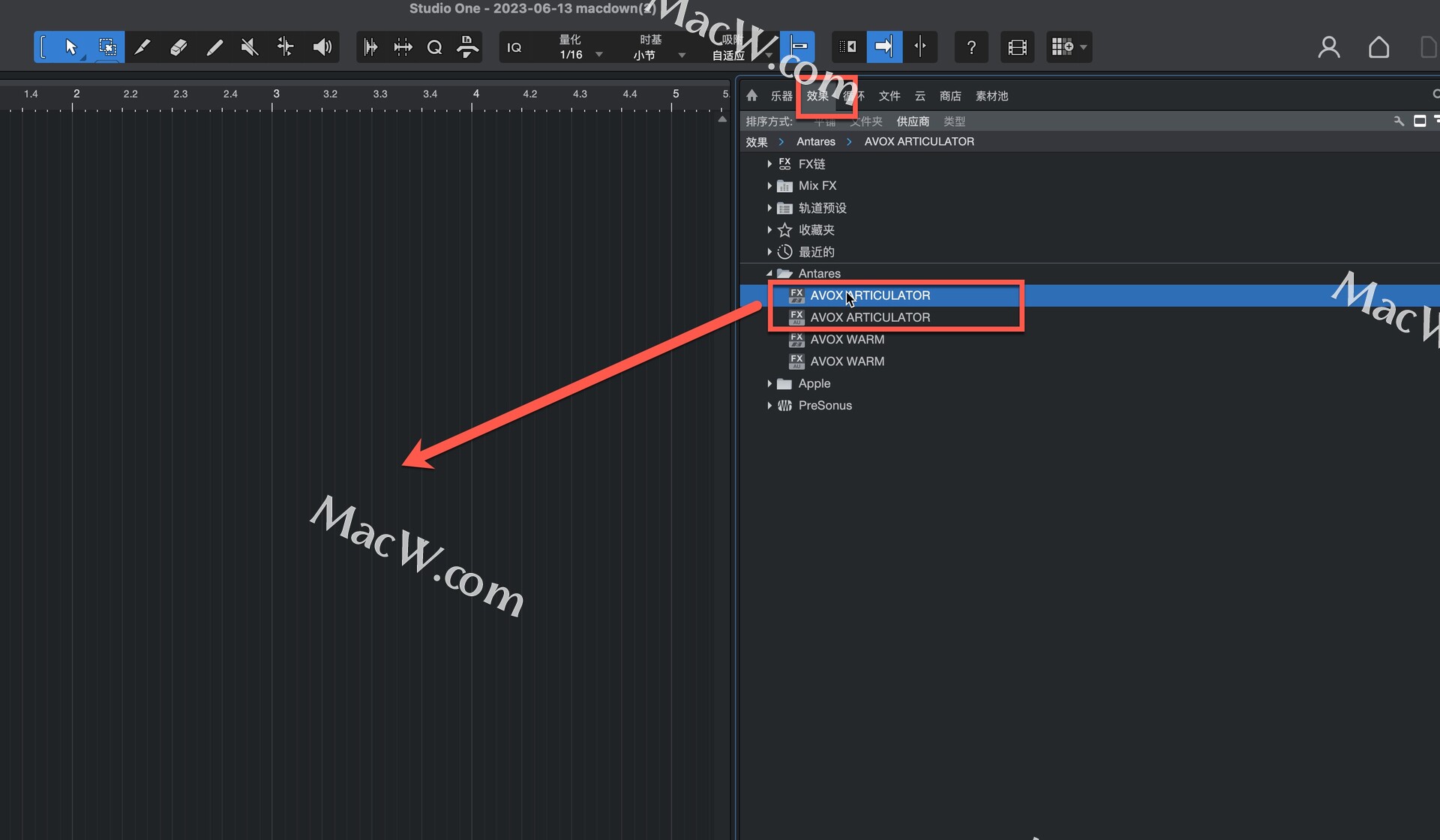Select the Listen speaker tool

tap(322, 47)
